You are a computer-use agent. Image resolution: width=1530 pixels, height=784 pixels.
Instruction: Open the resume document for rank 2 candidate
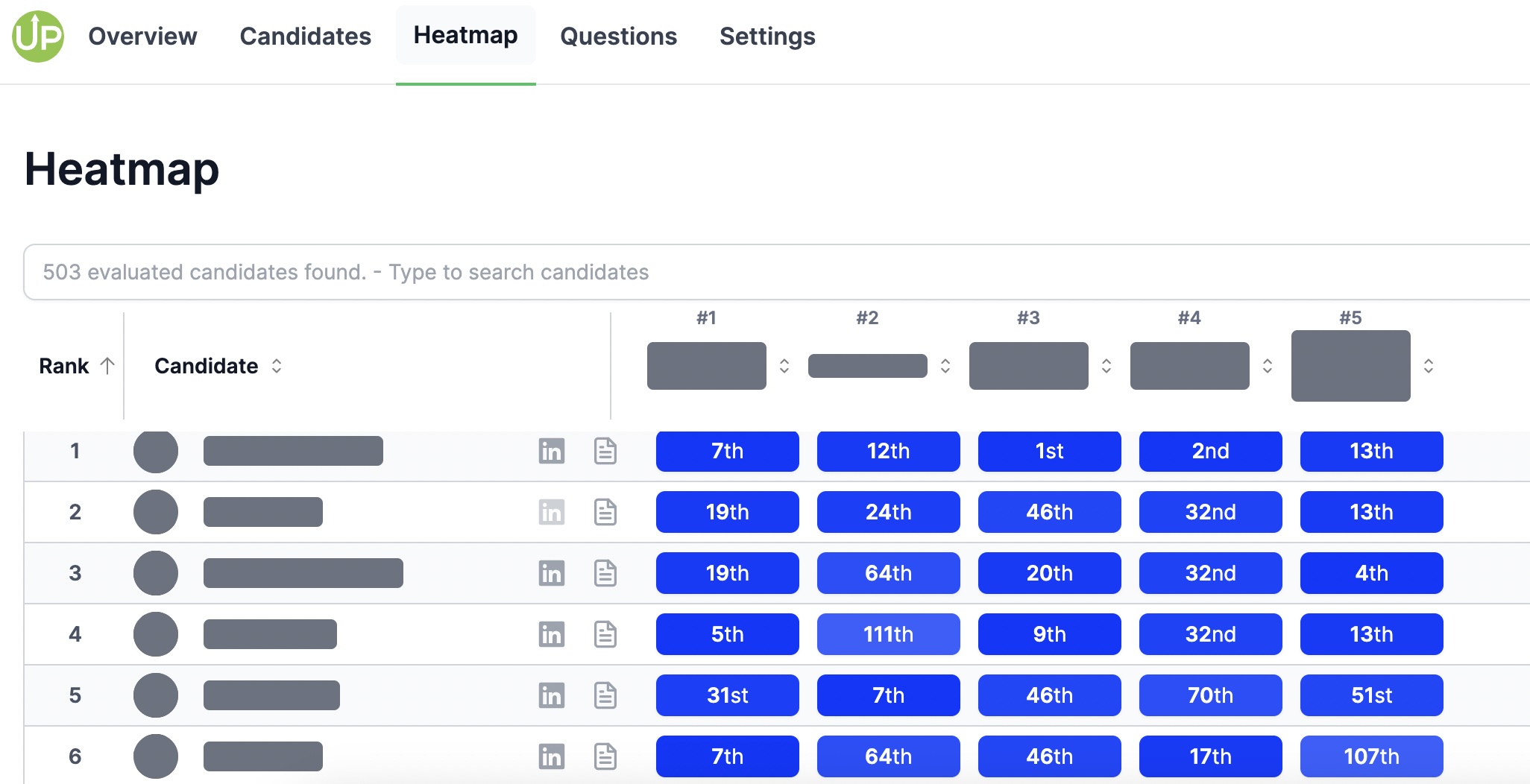coord(605,512)
